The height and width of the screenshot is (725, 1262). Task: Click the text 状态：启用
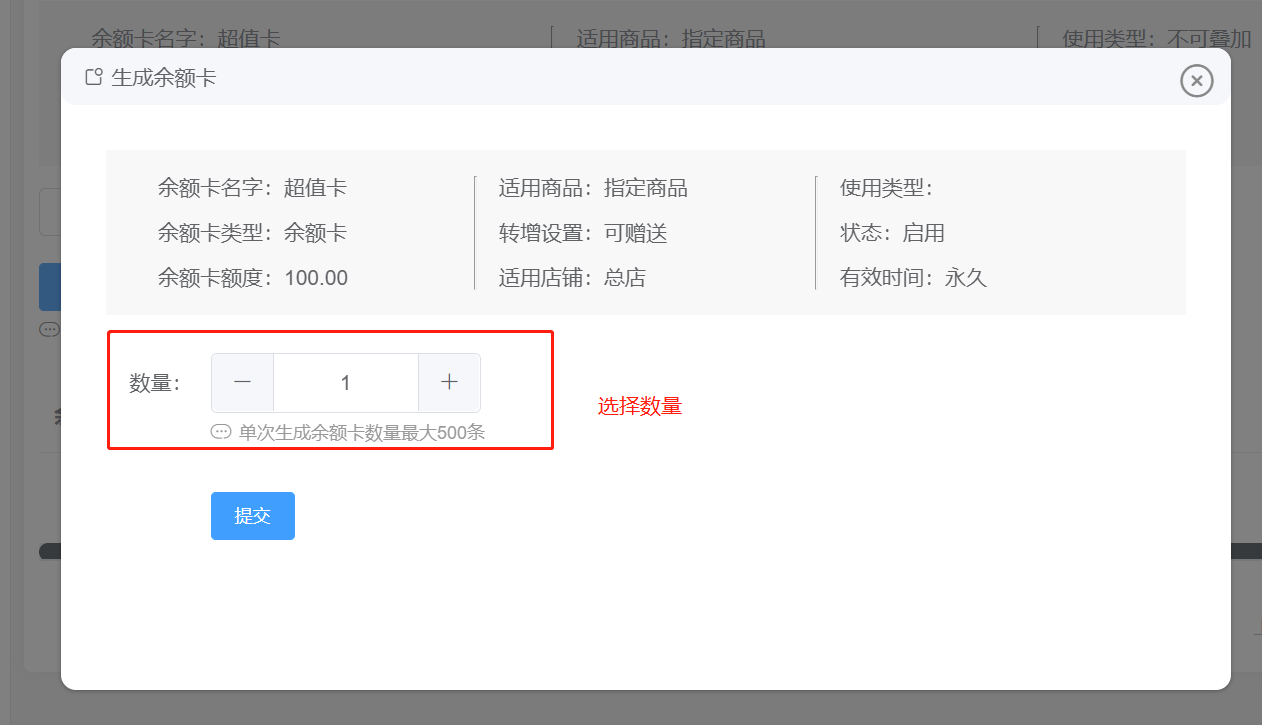point(892,233)
